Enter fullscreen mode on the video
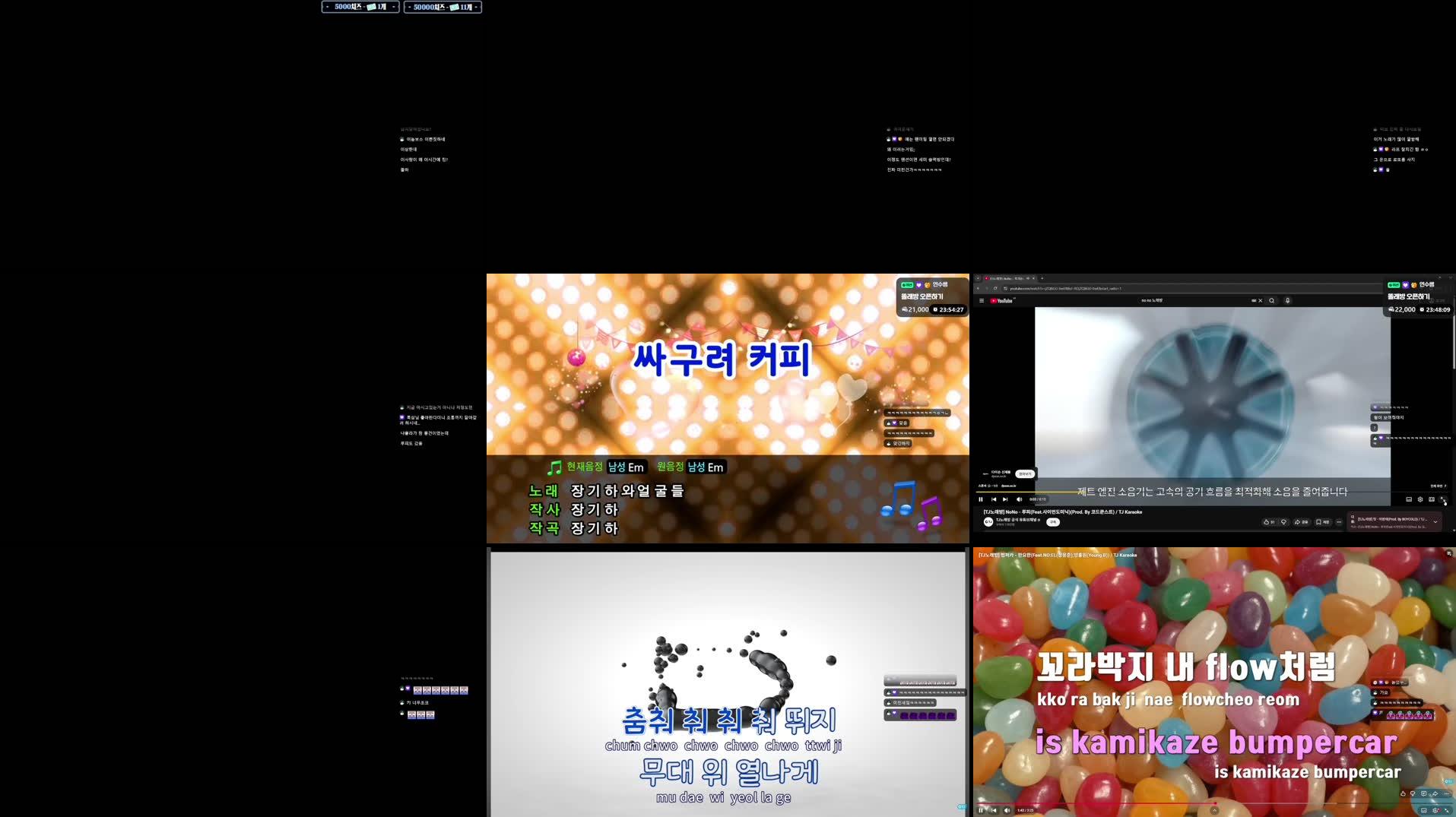This screenshot has width=1456, height=817. point(1442,499)
